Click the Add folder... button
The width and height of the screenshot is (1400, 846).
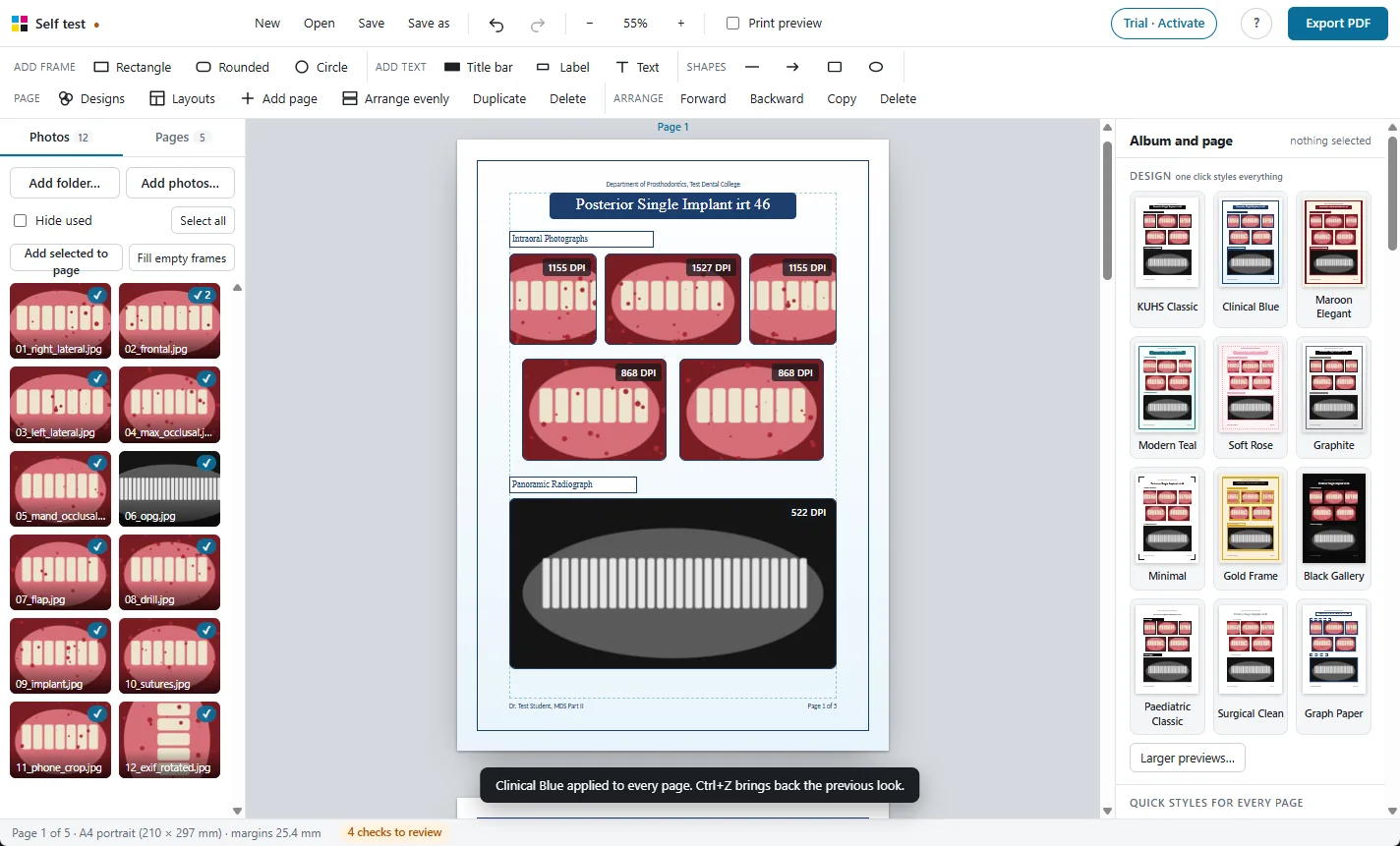click(65, 183)
